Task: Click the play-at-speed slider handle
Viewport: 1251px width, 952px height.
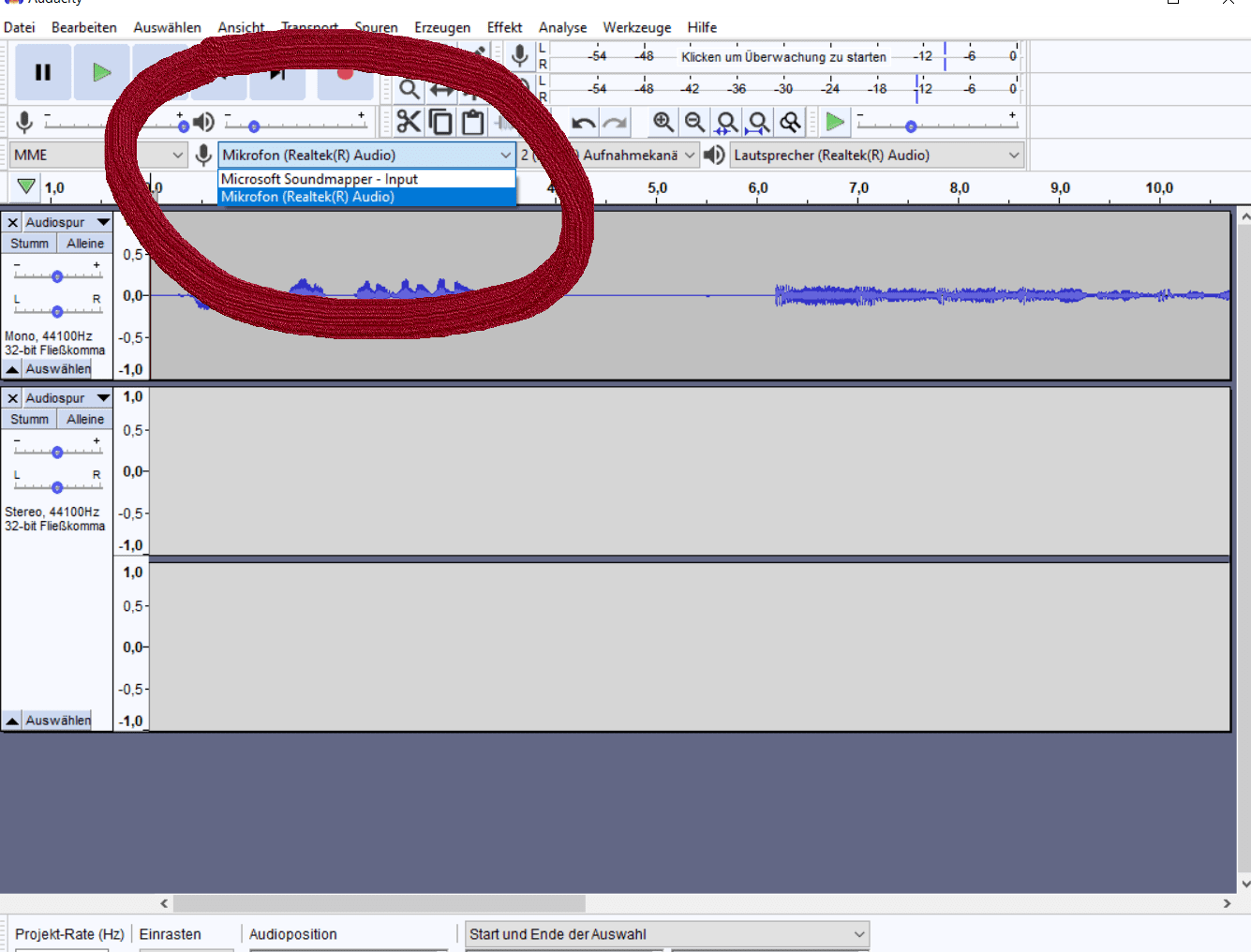Action: coord(911,126)
